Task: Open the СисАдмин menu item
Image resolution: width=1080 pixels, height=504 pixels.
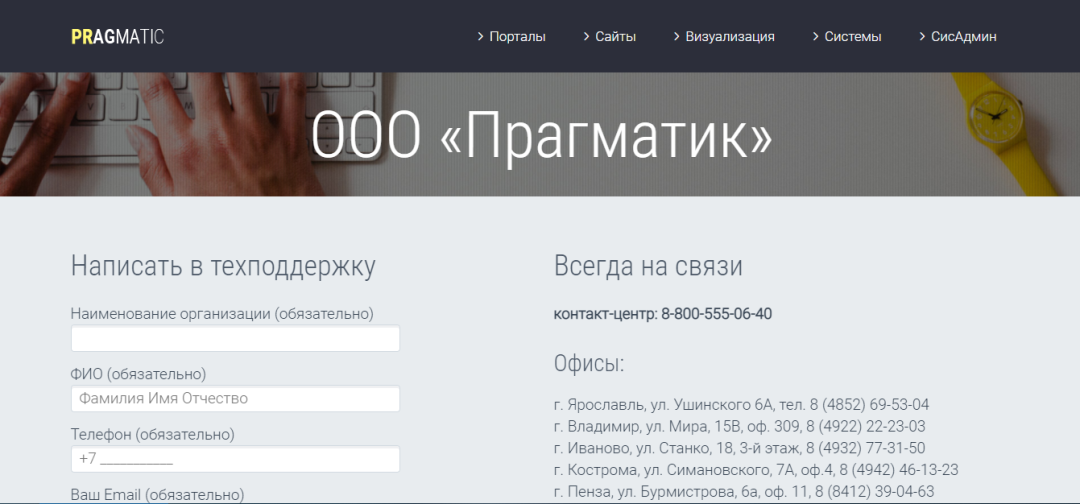Action: click(957, 36)
